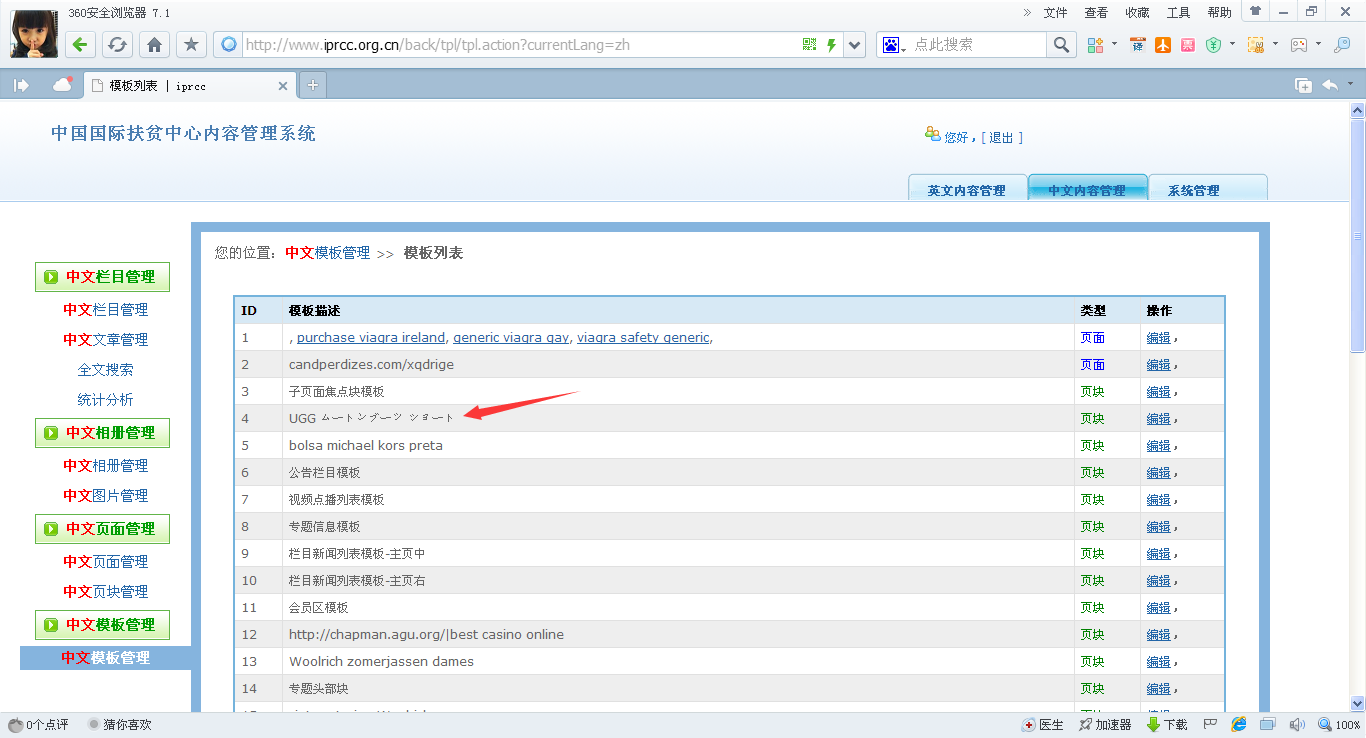This screenshot has height=738, width=1366.
Task: Click the 医生 doctor icon in status bar
Action: (x=1043, y=725)
